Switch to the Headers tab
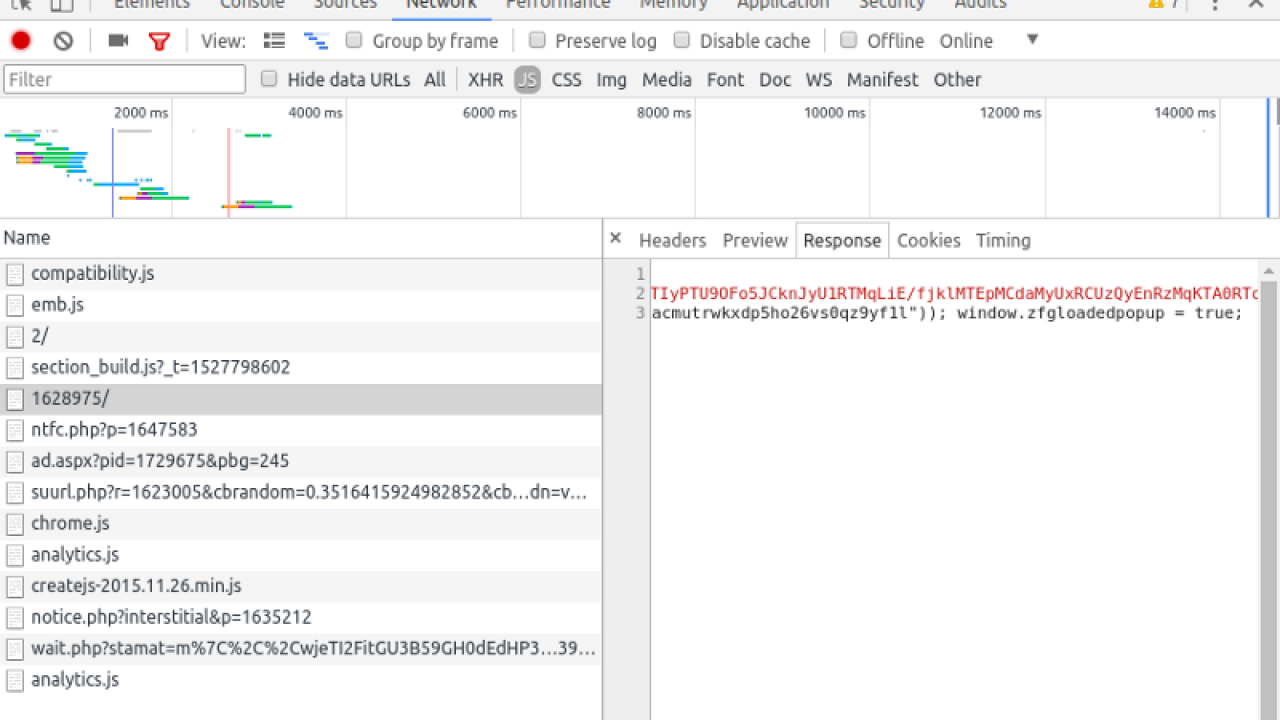Viewport: 1280px width, 720px height. point(672,240)
